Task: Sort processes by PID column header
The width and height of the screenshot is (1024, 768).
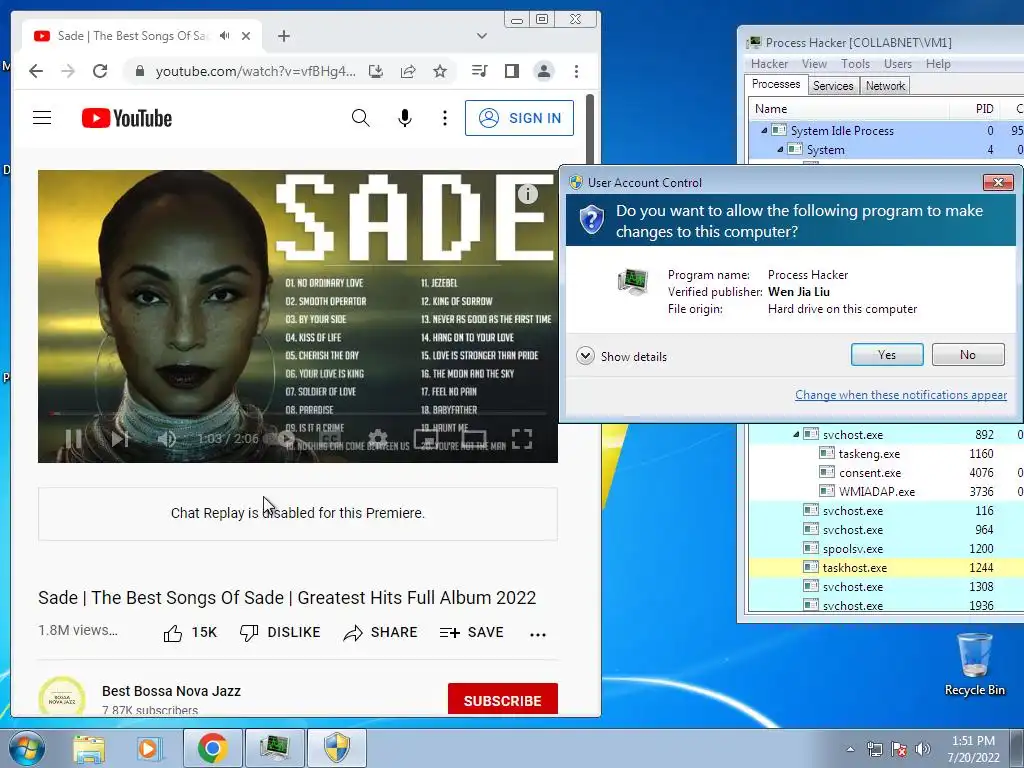Action: click(976, 108)
